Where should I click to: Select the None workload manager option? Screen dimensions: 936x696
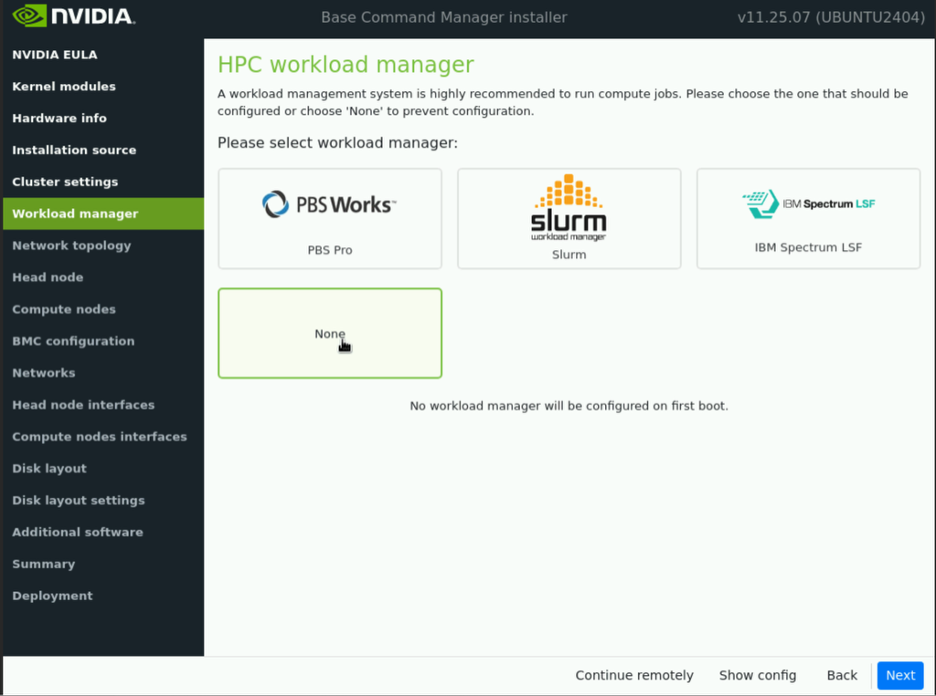(x=329, y=333)
